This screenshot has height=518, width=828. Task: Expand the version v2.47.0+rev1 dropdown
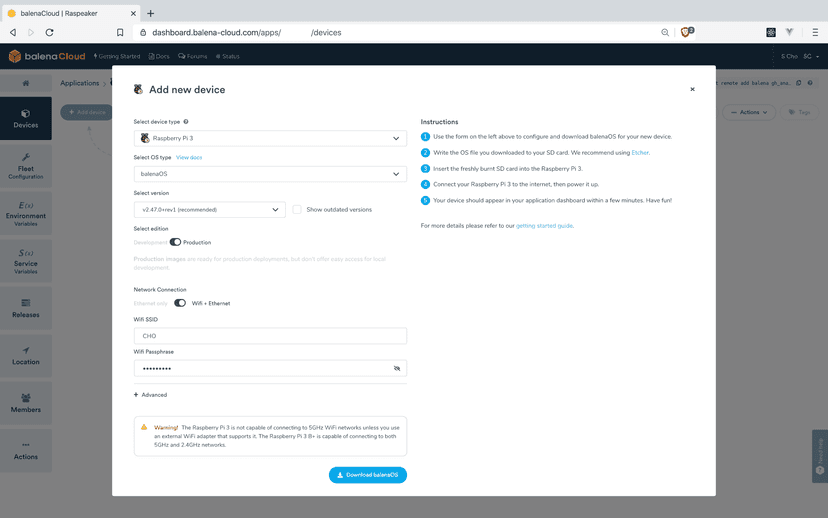point(210,210)
